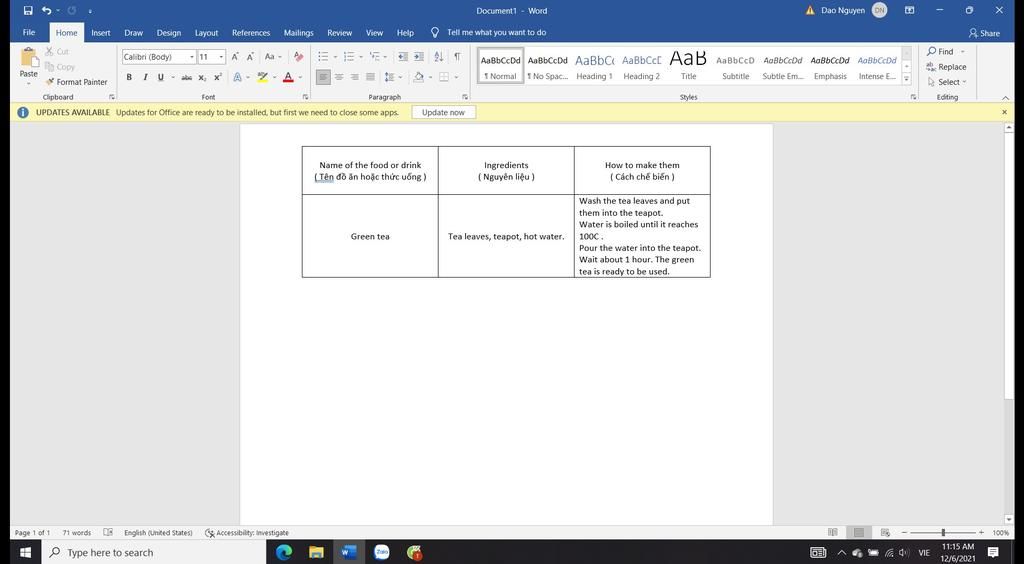Open Text Effects and Typography
This screenshot has width=1024, height=564.
tap(237, 77)
